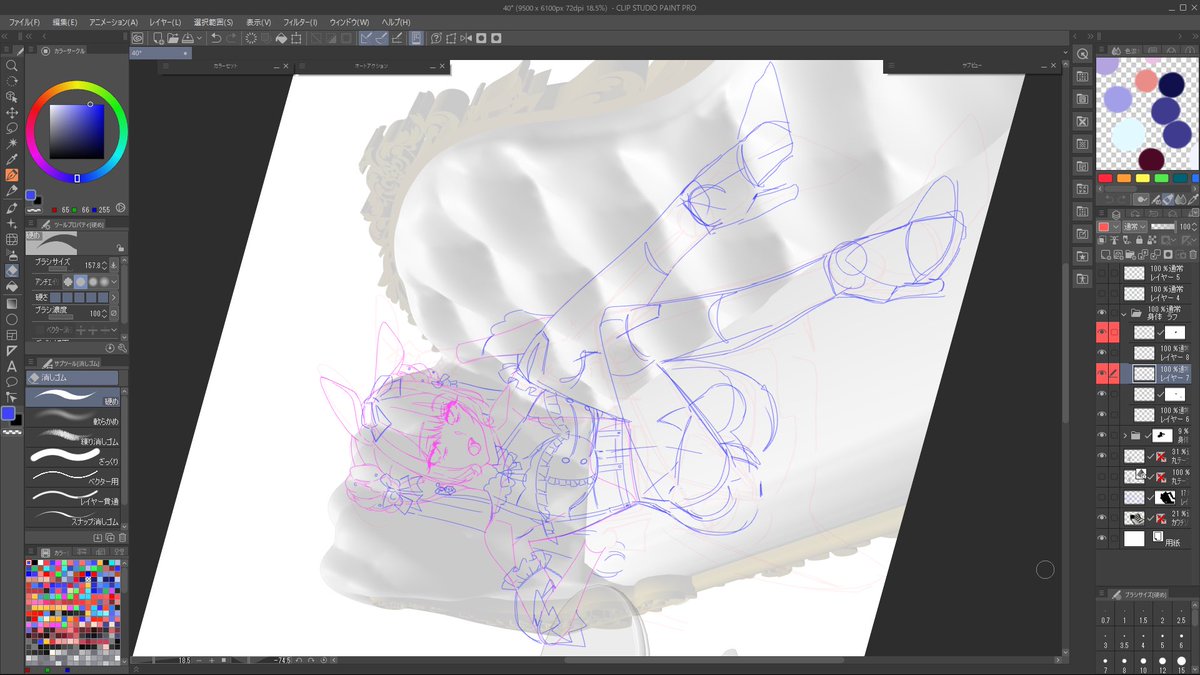
Task: Click the Help question mark icon
Action: pyautogui.click(x=437, y=38)
